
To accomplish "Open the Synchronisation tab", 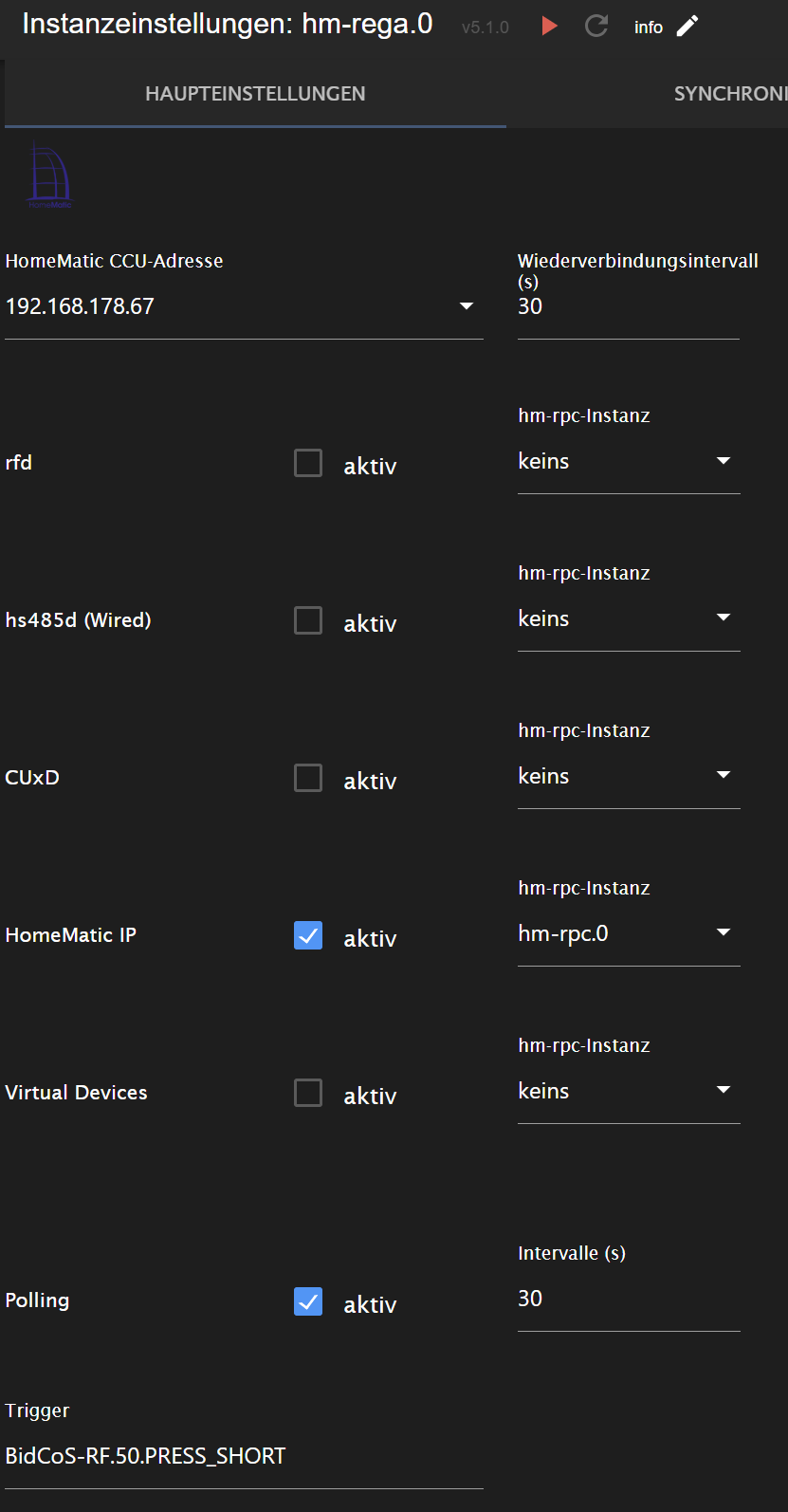I will coord(730,94).
